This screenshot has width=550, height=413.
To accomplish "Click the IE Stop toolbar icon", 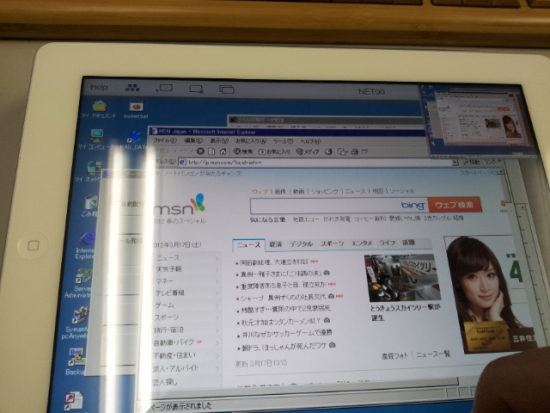I will click(200, 151).
